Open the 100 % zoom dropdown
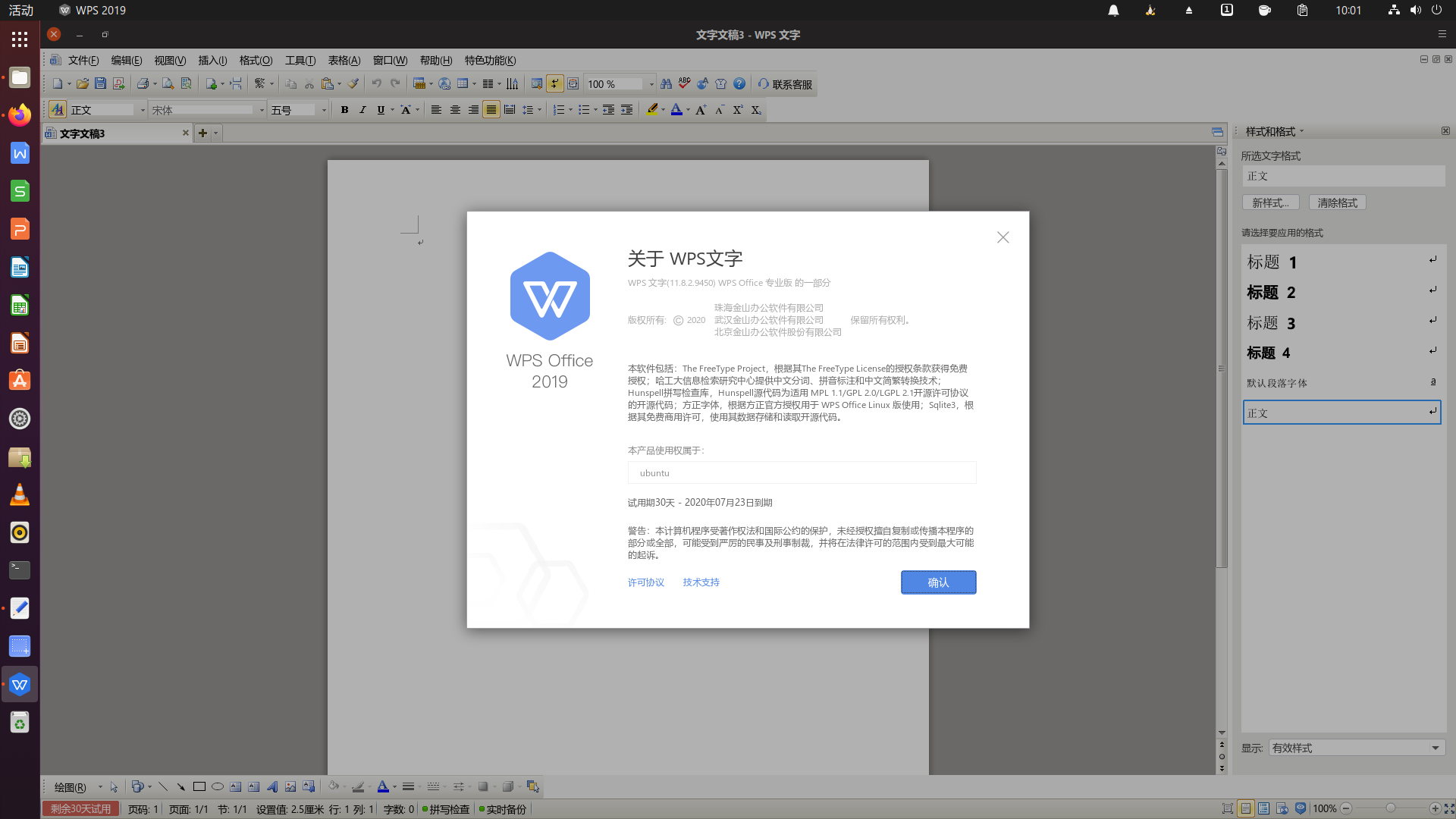Image resolution: width=1456 pixels, height=819 pixels. [x=651, y=84]
